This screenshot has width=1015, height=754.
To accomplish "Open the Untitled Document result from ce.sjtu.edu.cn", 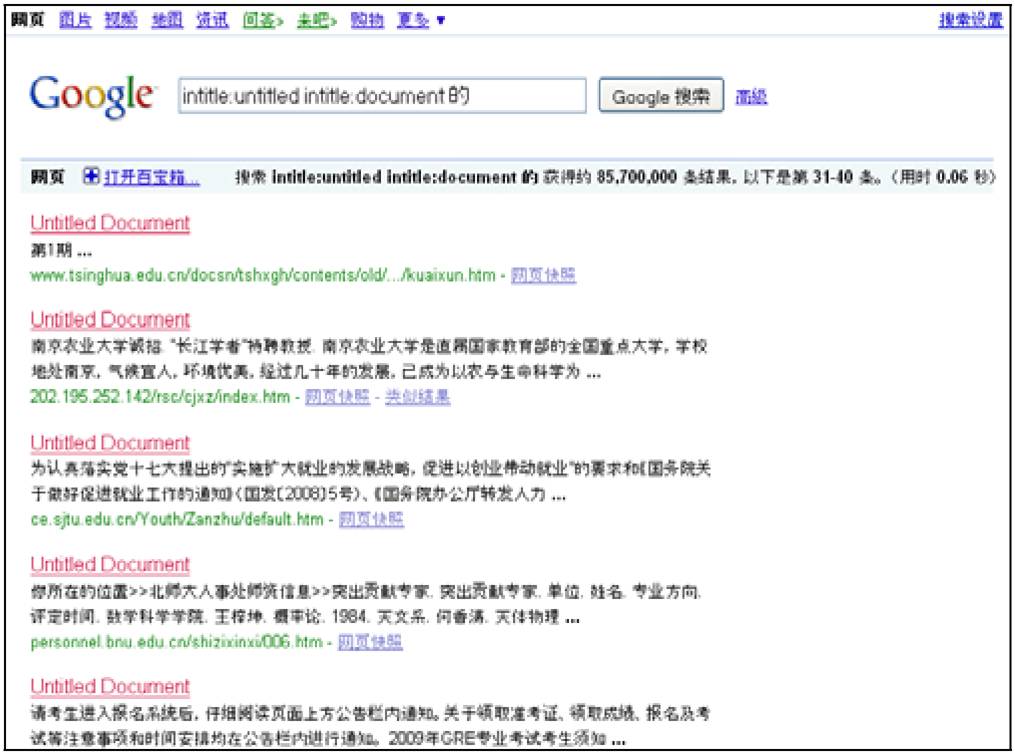I will click(110, 443).
